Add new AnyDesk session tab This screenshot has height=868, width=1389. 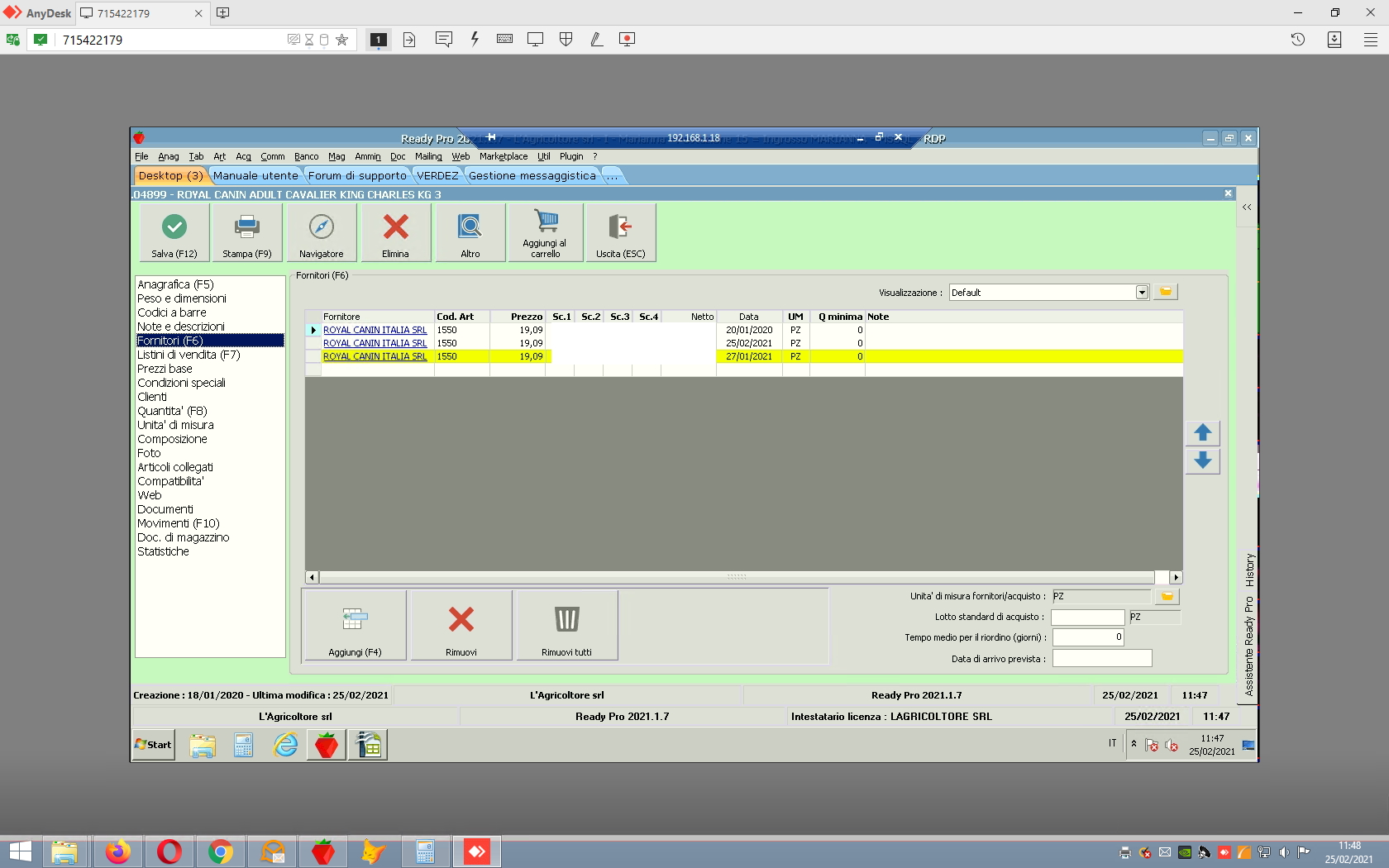click(222, 12)
